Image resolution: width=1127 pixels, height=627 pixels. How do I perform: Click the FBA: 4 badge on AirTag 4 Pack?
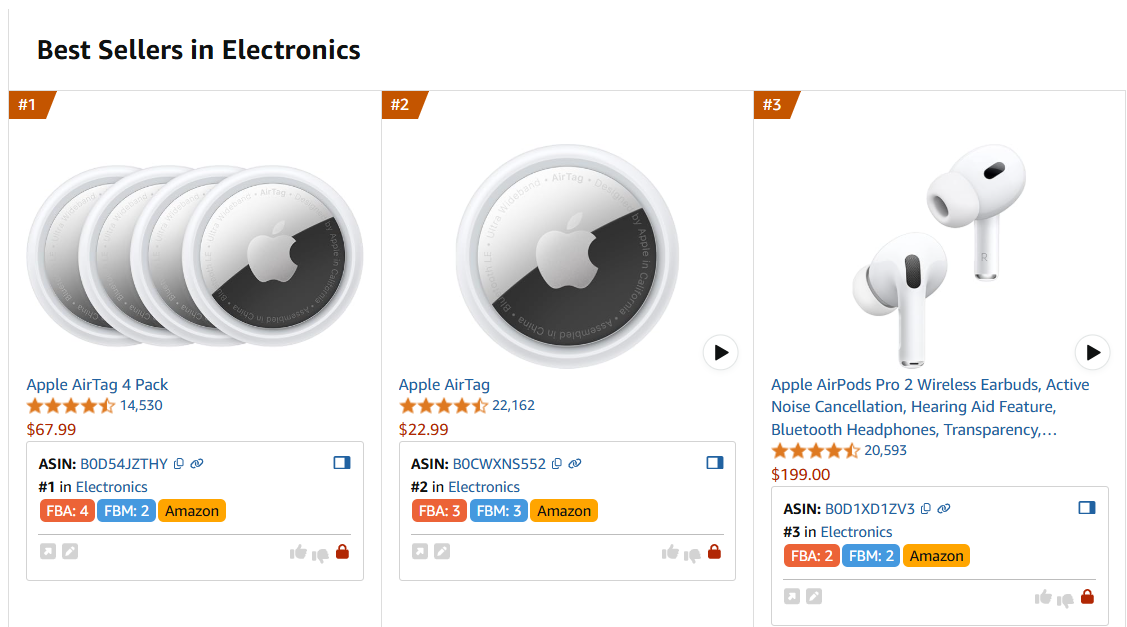[67, 510]
